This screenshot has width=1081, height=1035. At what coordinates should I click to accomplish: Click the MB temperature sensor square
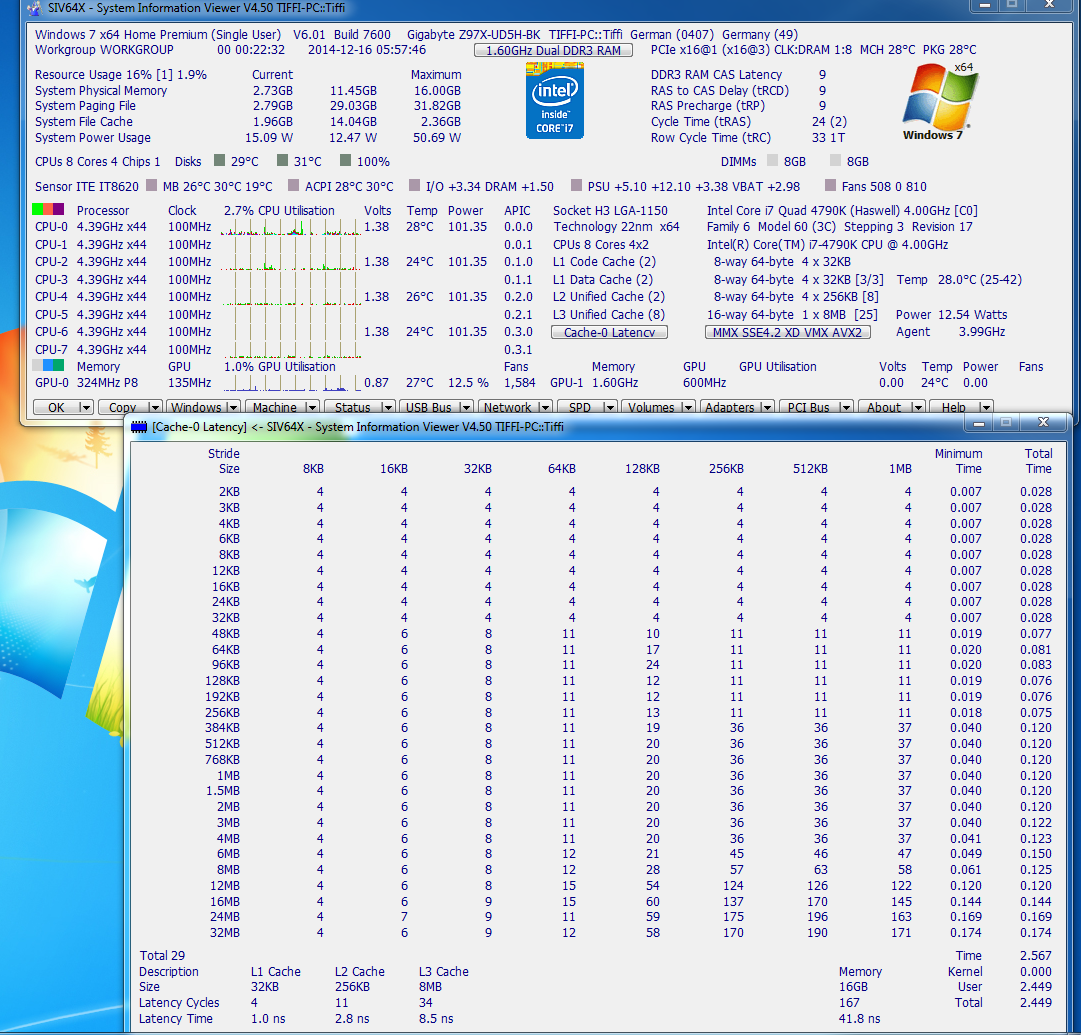tap(152, 185)
